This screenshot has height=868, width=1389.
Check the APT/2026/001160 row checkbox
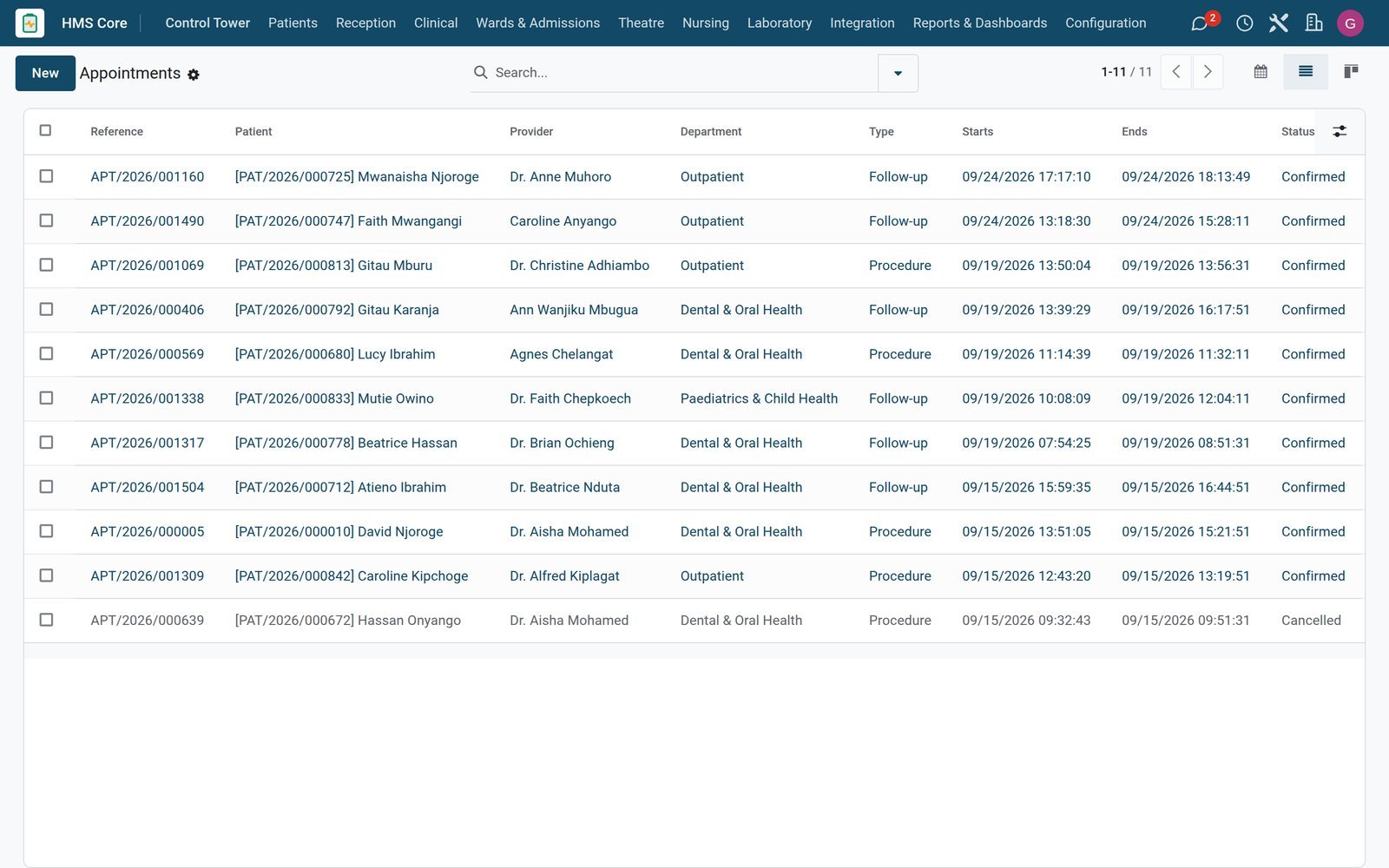click(46, 176)
